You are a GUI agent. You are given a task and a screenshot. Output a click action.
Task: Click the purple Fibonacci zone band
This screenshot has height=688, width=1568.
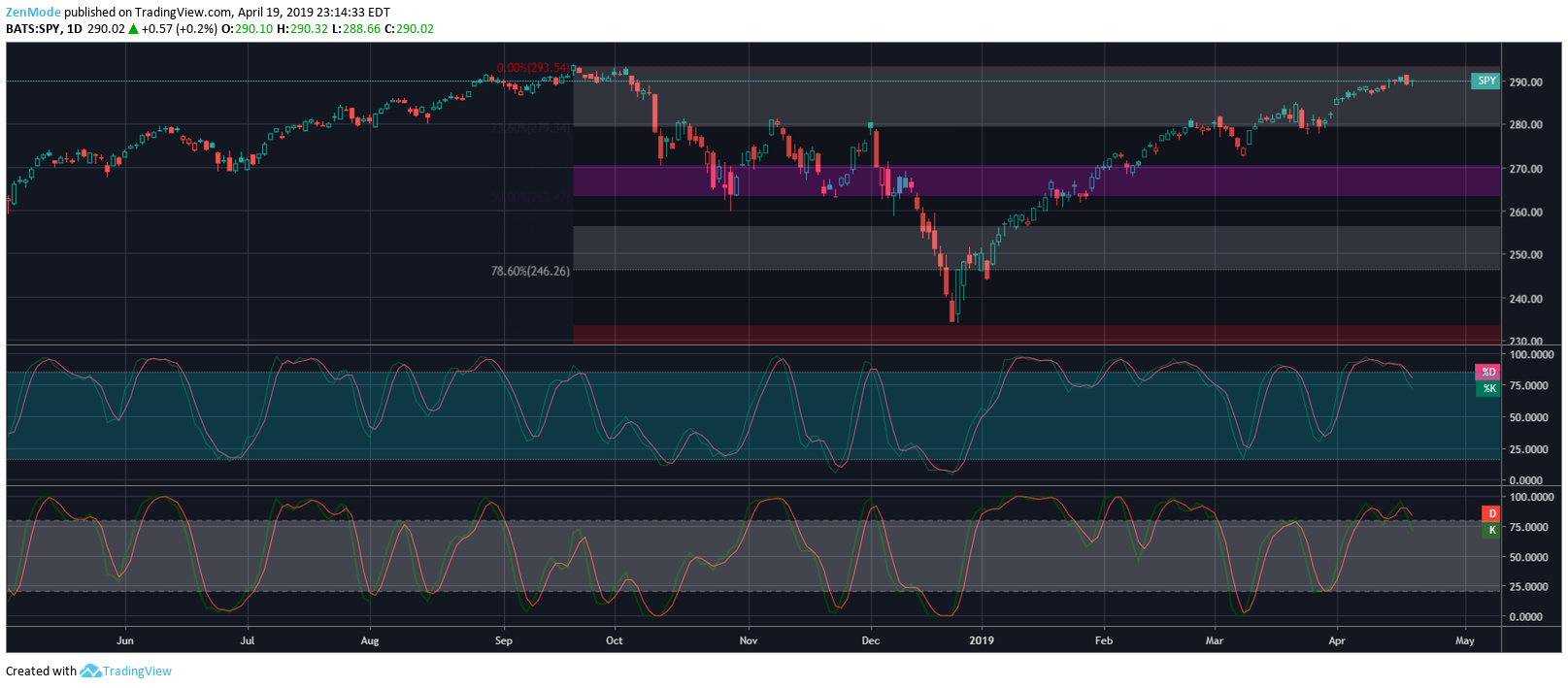coord(1036,180)
